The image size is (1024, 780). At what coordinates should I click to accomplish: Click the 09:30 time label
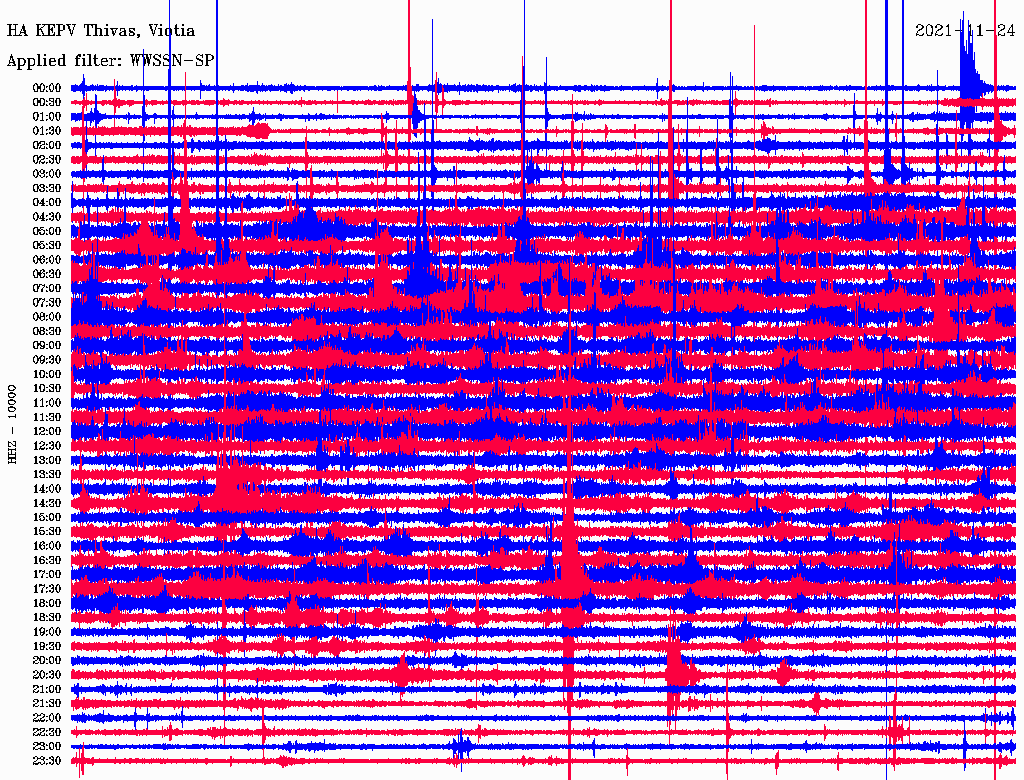(x=47, y=360)
